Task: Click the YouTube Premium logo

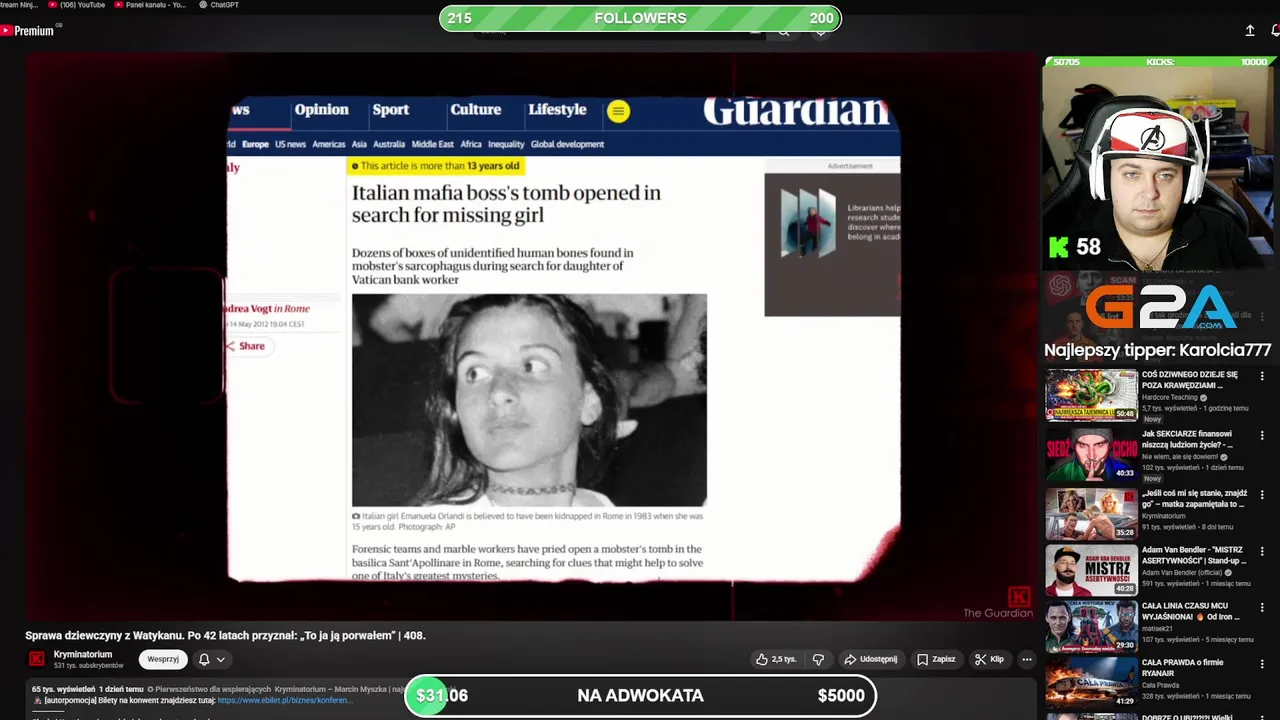Action: [27, 31]
